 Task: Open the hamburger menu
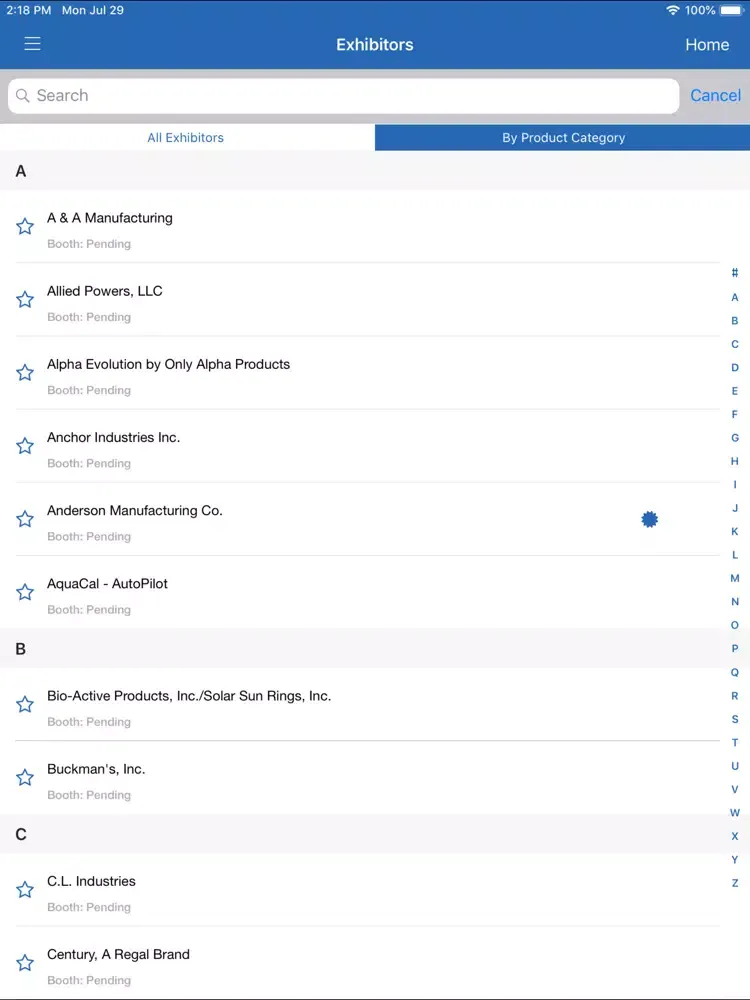pyautogui.click(x=33, y=43)
